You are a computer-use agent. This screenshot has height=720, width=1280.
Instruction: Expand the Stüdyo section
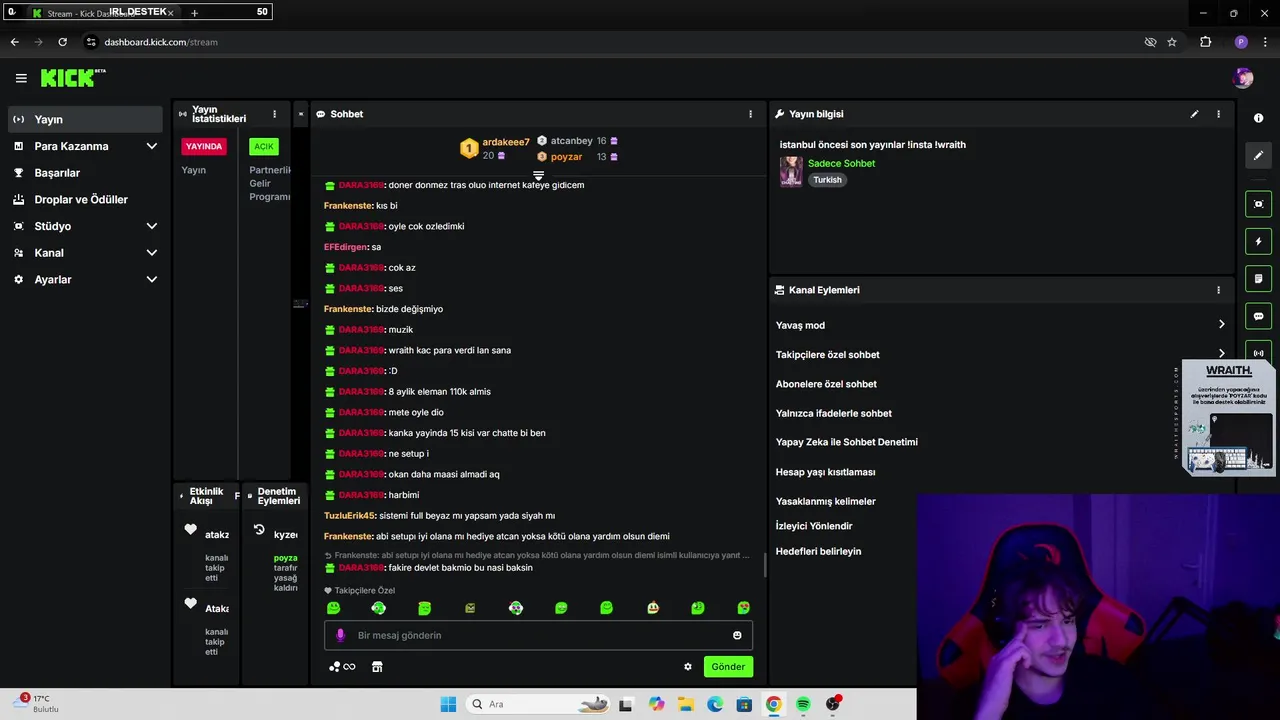[85, 226]
